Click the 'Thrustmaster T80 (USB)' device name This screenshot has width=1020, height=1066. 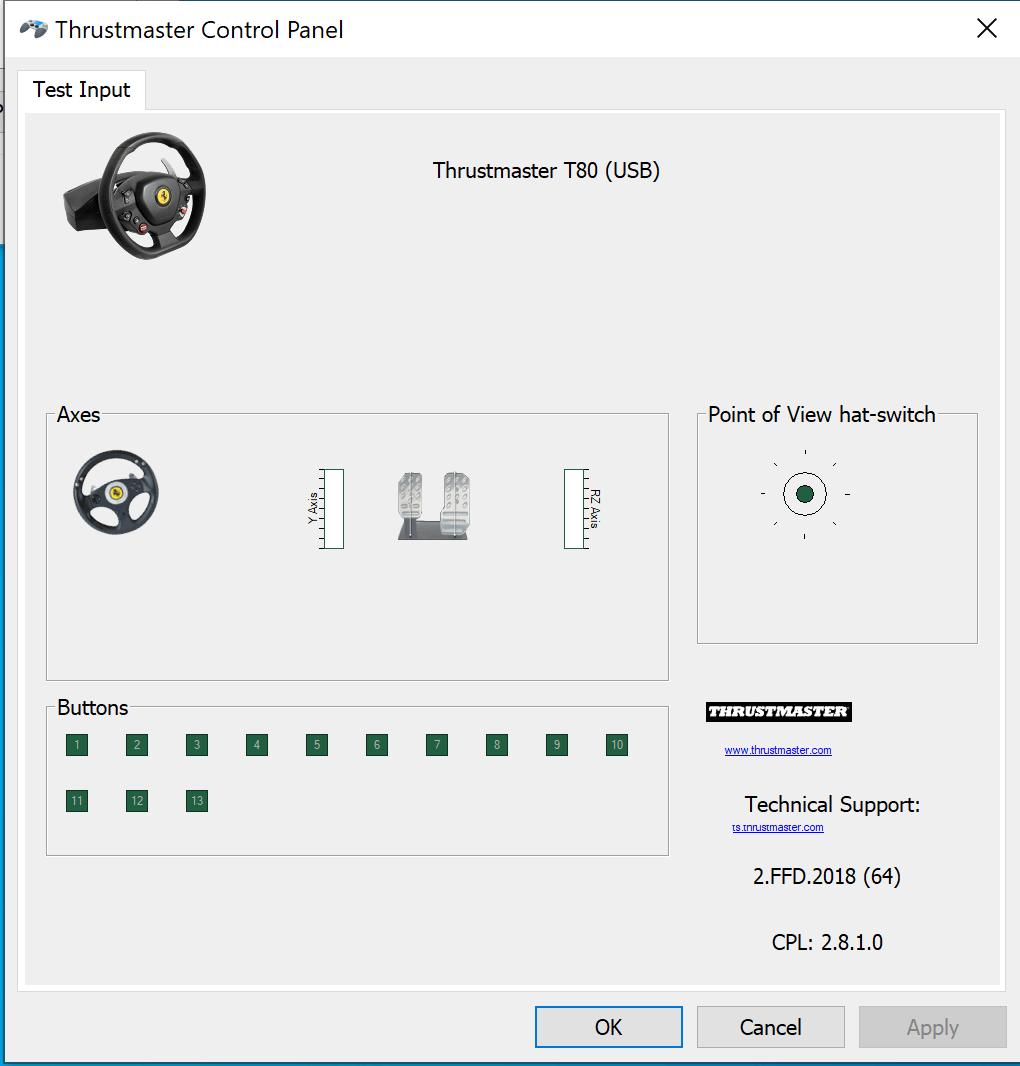(x=546, y=170)
